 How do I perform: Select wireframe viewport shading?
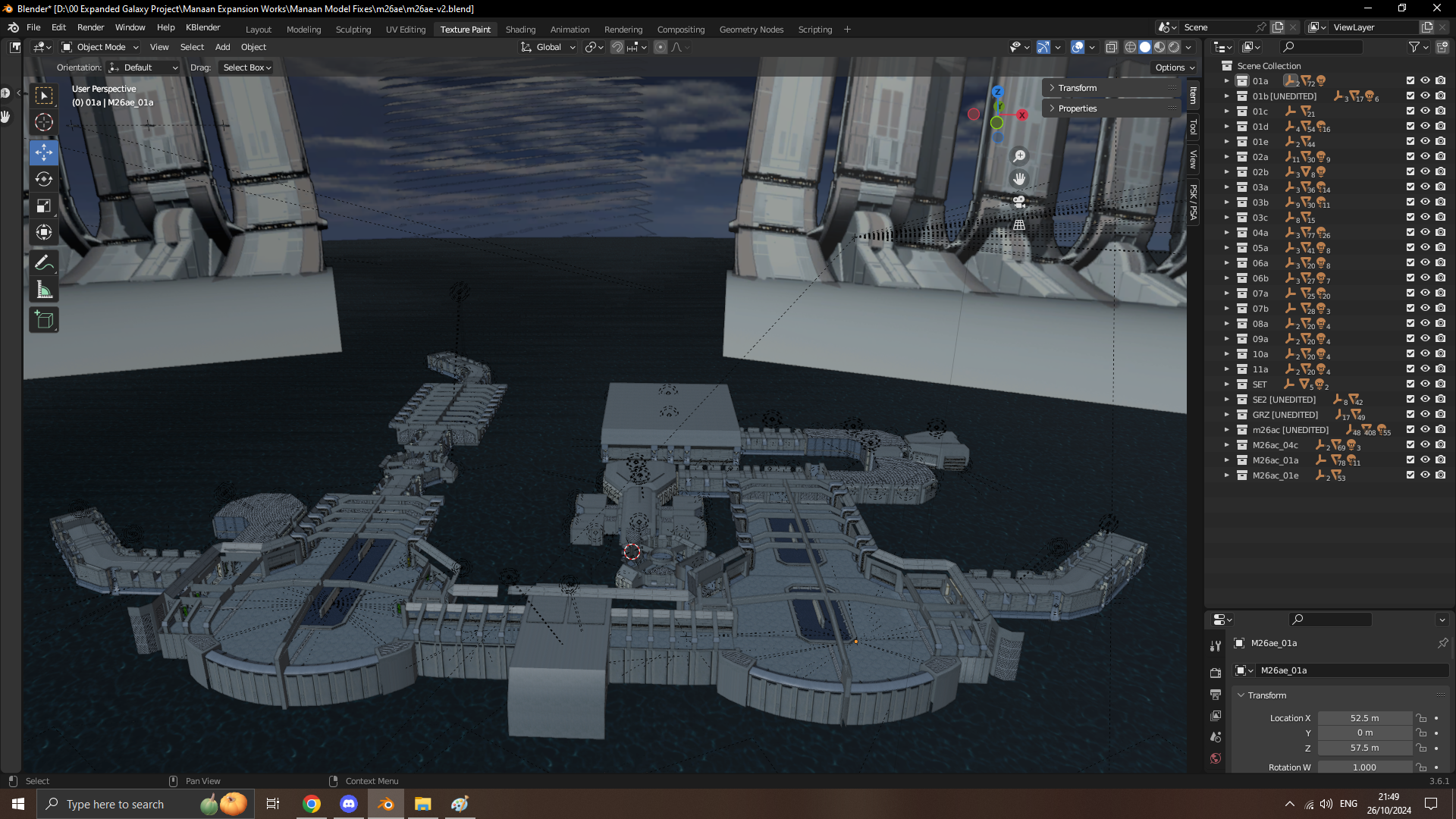[x=1130, y=47]
